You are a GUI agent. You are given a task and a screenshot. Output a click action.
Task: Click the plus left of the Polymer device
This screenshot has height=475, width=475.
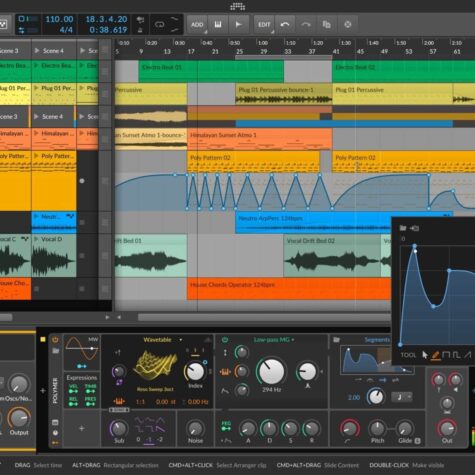tap(43, 390)
